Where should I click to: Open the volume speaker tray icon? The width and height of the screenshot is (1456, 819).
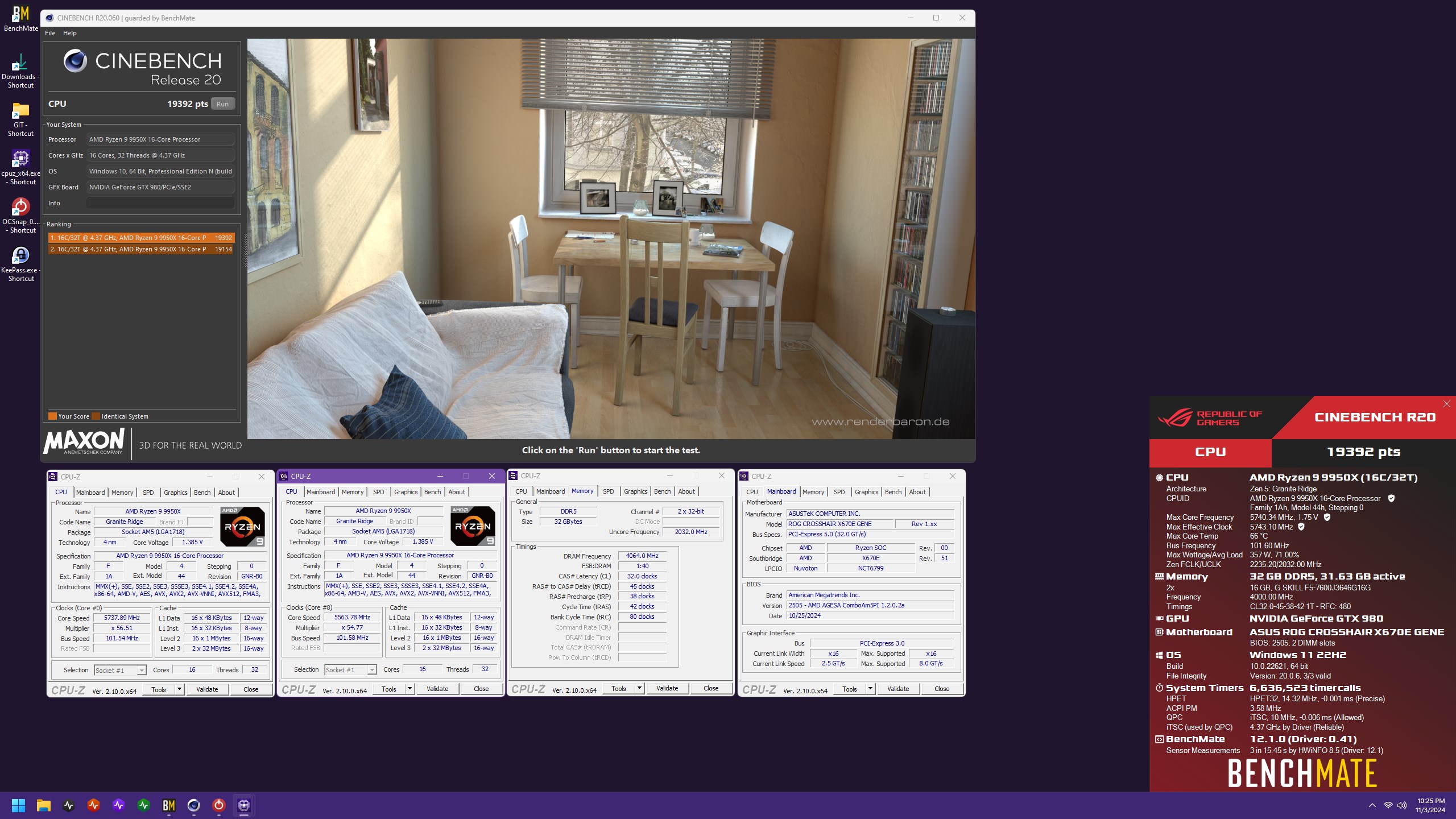click(1402, 805)
